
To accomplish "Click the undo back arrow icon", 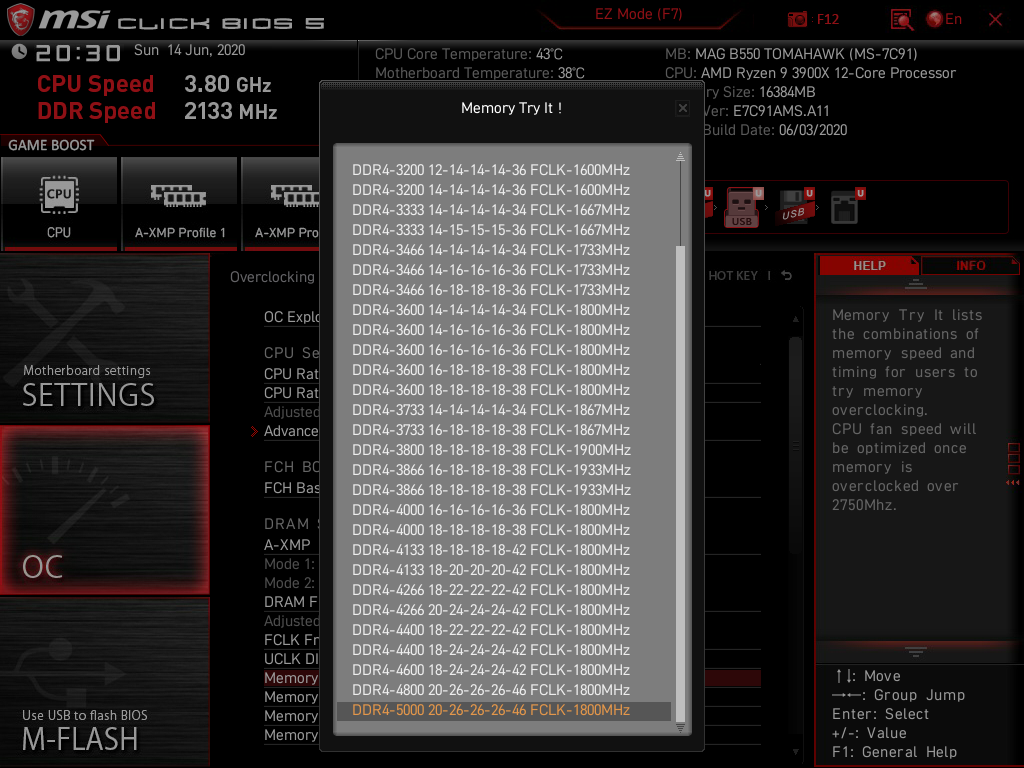I will point(786,276).
